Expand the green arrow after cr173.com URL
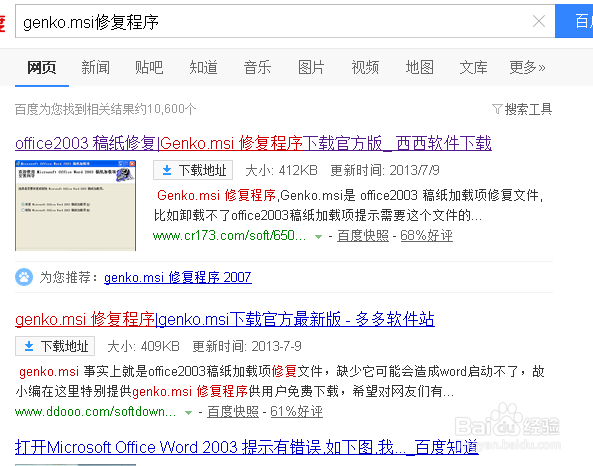 click(318, 237)
